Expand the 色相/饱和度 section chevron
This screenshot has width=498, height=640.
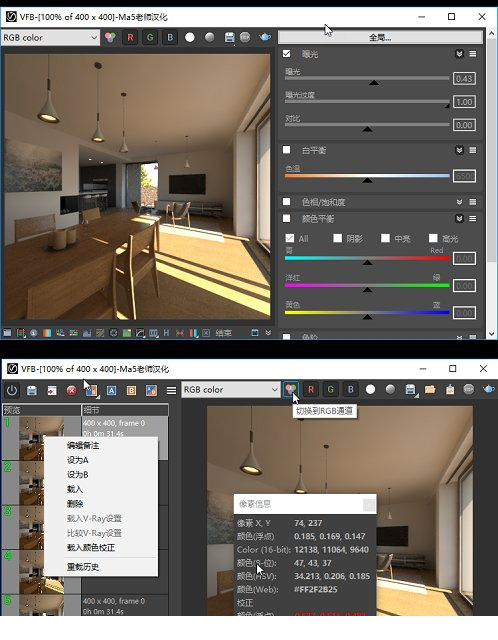tap(459, 202)
